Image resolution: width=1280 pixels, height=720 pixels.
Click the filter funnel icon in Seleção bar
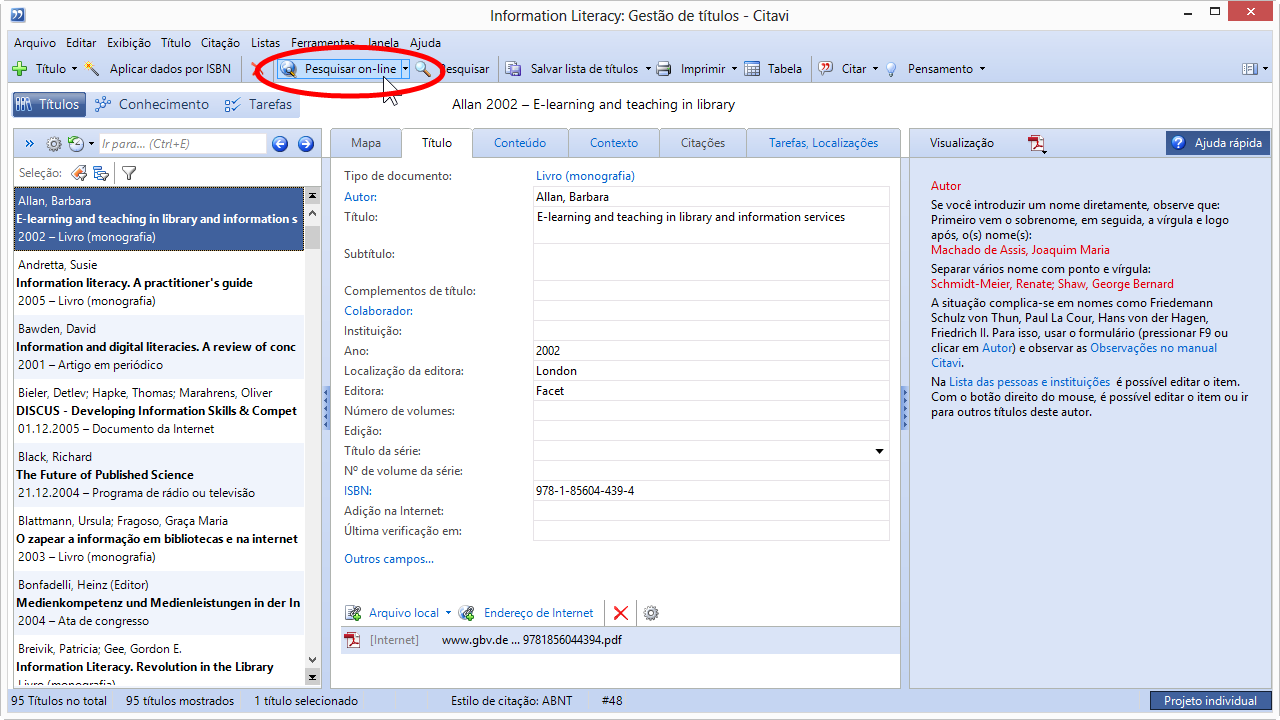pos(129,173)
